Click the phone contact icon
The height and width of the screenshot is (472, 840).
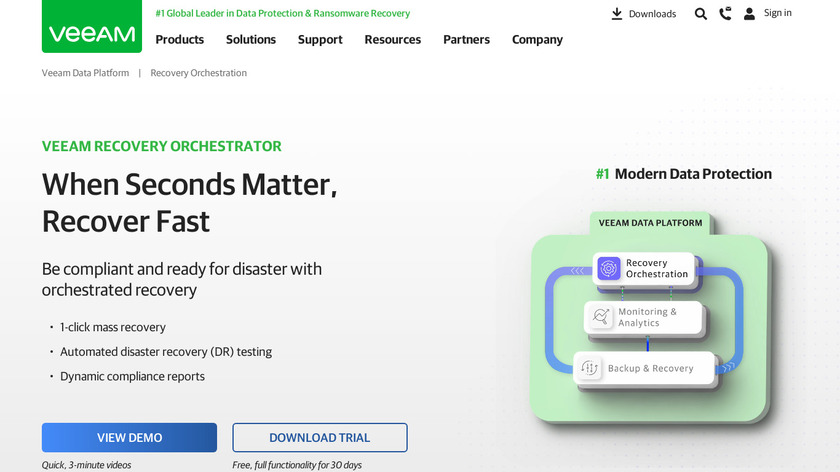coord(725,13)
